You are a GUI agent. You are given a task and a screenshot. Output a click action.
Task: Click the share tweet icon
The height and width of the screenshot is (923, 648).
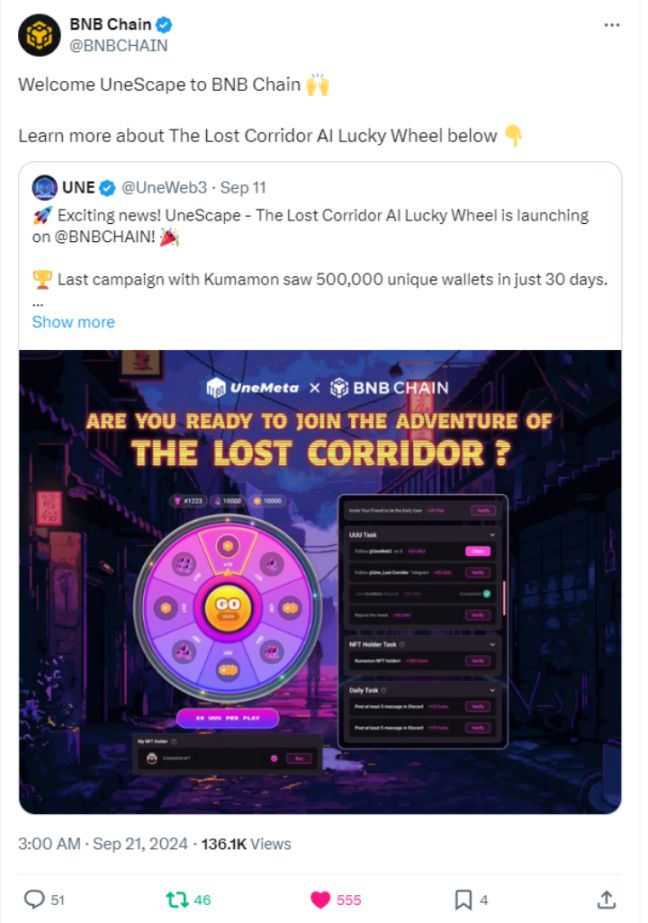tap(606, 900)
